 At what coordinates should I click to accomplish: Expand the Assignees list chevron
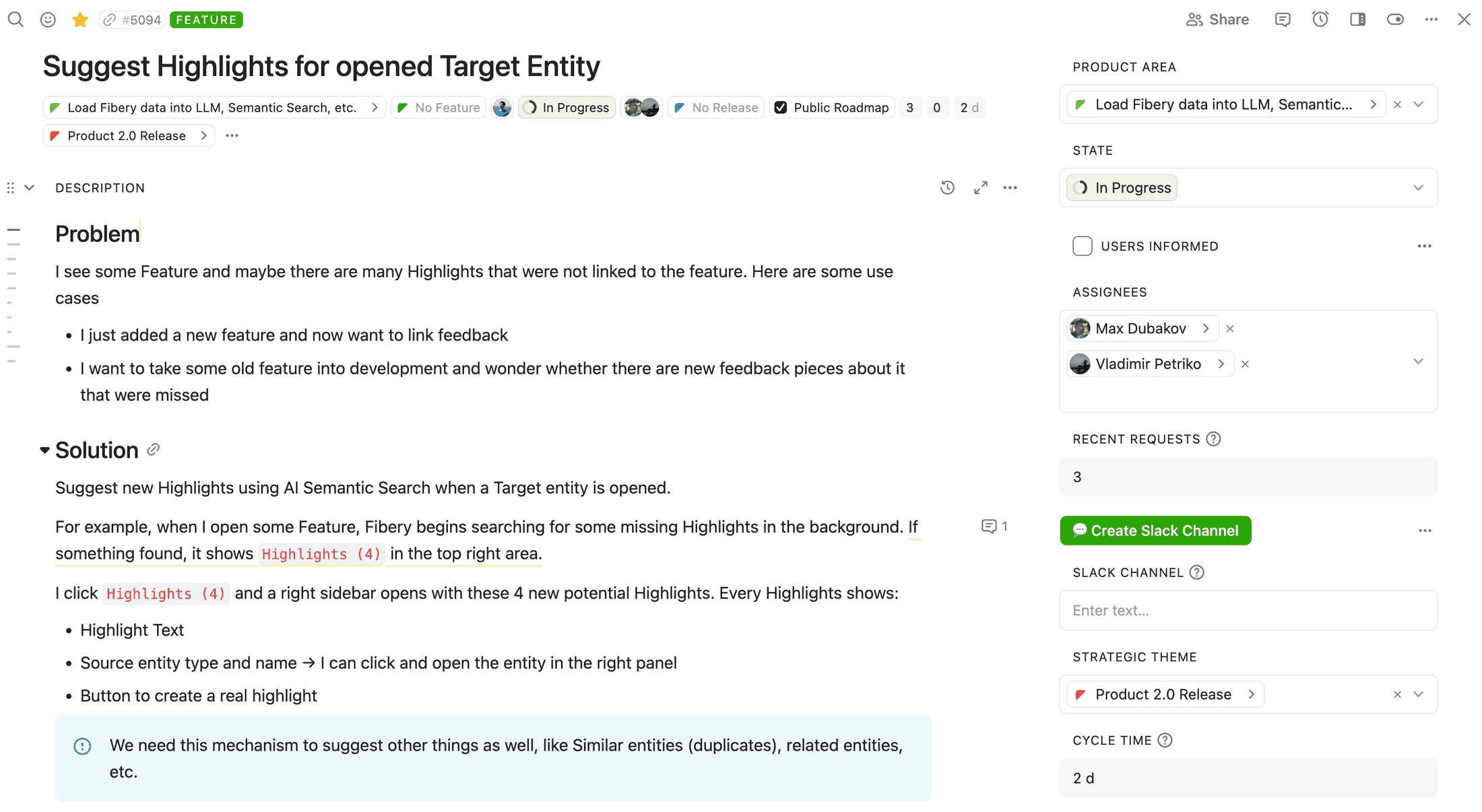tap(1419, 362)
